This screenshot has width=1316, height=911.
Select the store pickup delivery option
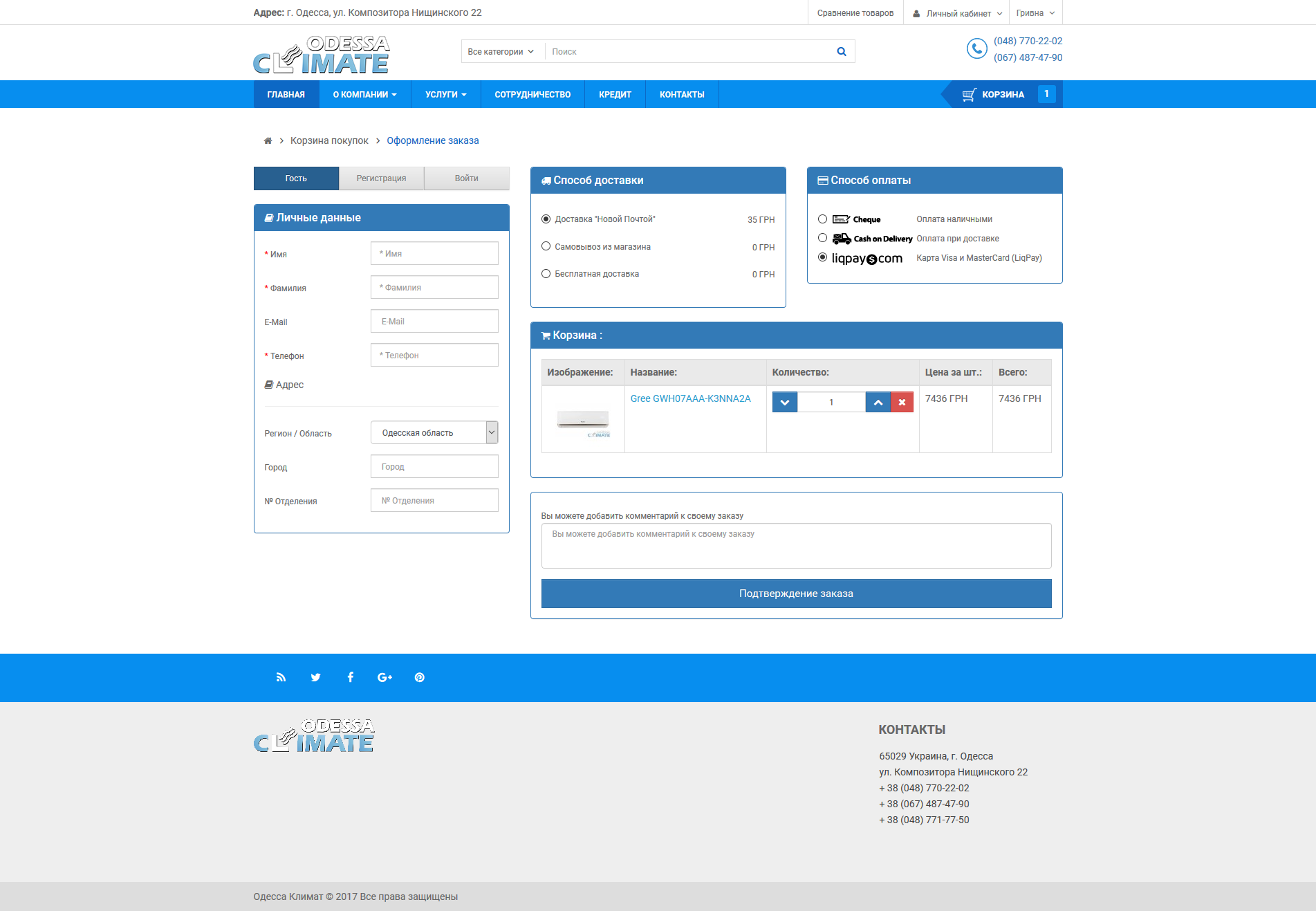[x=546, y=246]
